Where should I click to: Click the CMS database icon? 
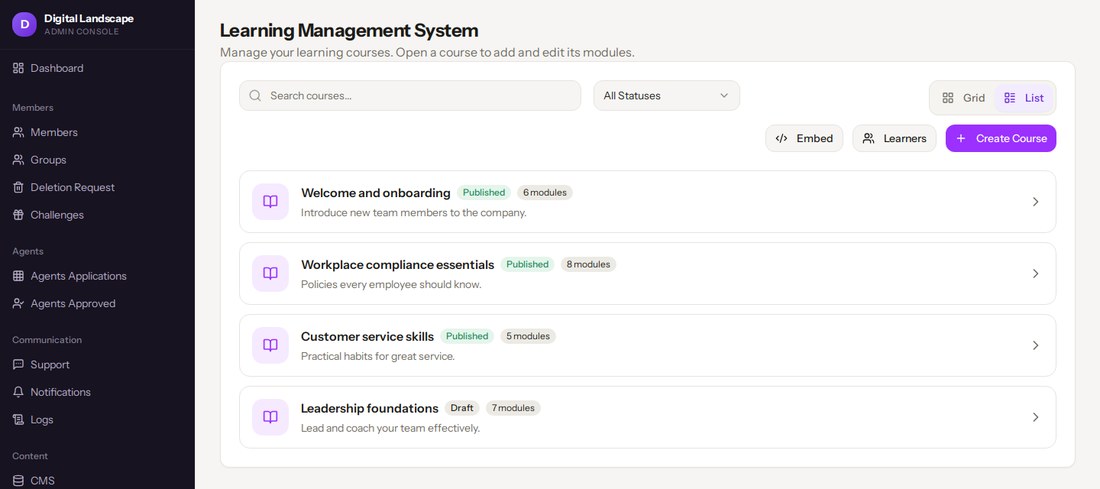point(18,481)
